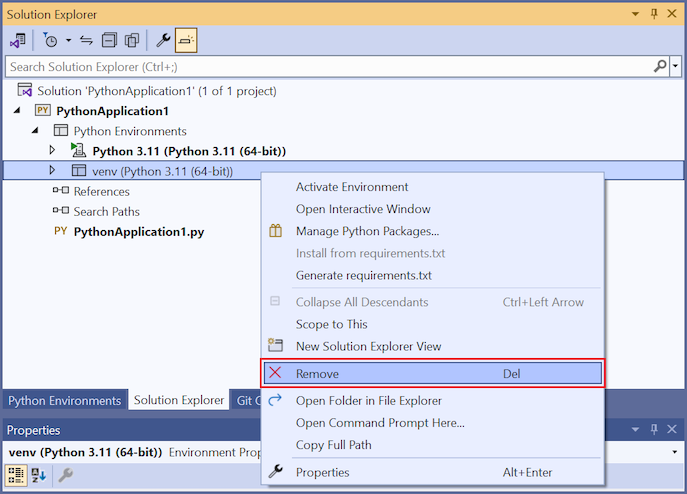Open the search options dropdown arrow
This screenshot has height=494, width=687.
click(675, 66)
